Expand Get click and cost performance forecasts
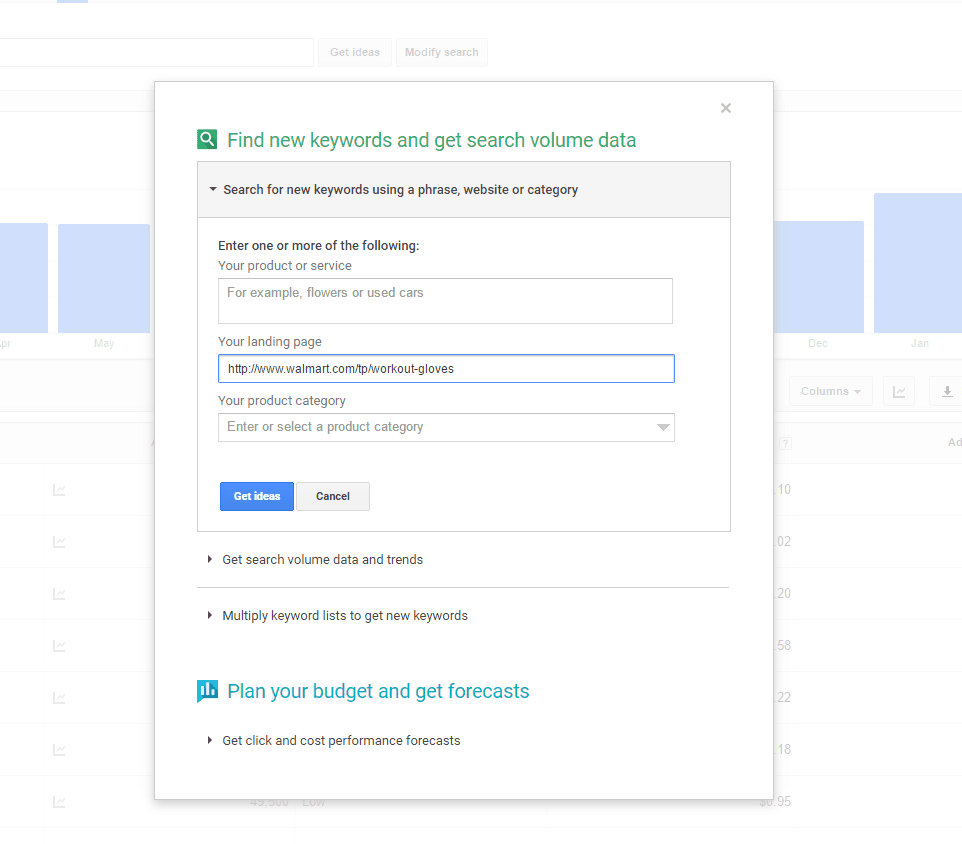 coord(340,741)
